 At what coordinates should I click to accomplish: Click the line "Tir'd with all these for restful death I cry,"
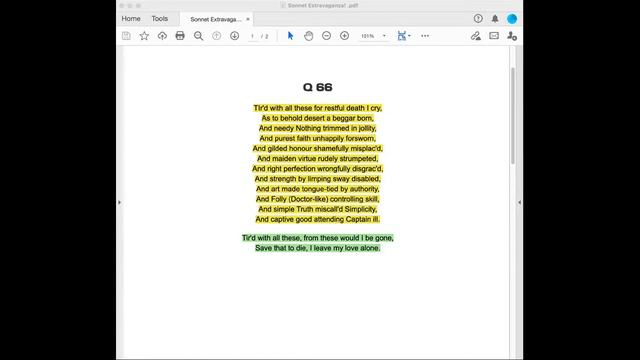click(x=318, y=108)
